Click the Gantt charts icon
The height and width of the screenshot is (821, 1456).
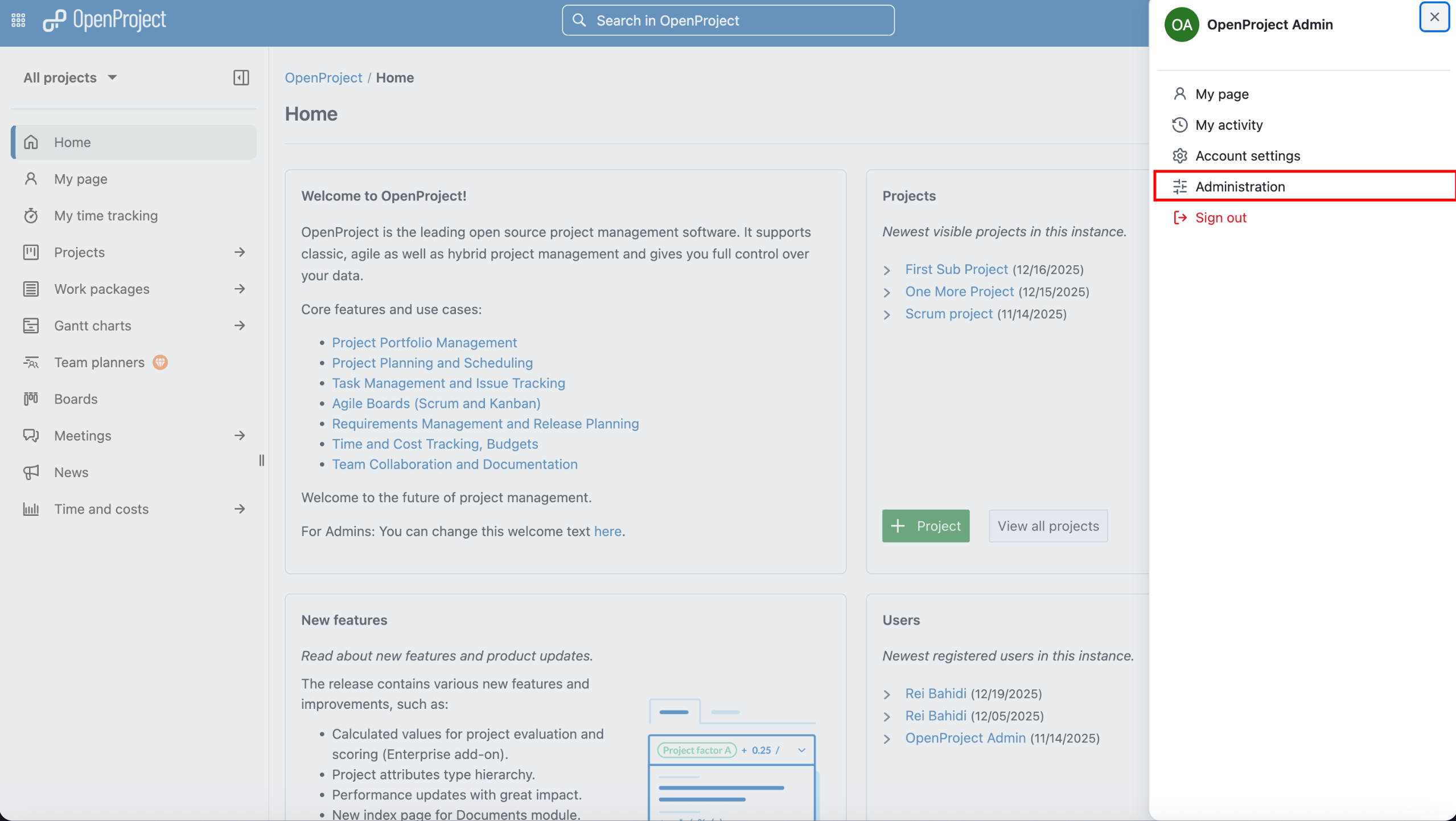[x=31, y=326]
